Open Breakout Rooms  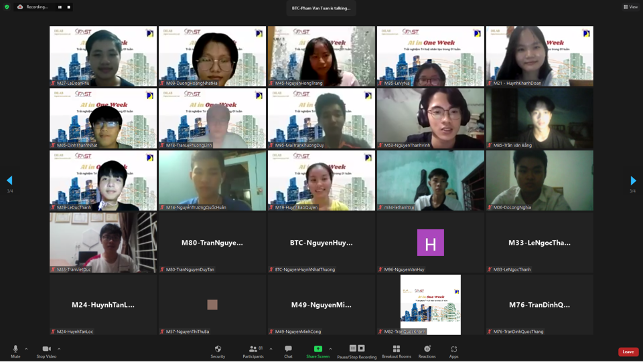(396, 351)
